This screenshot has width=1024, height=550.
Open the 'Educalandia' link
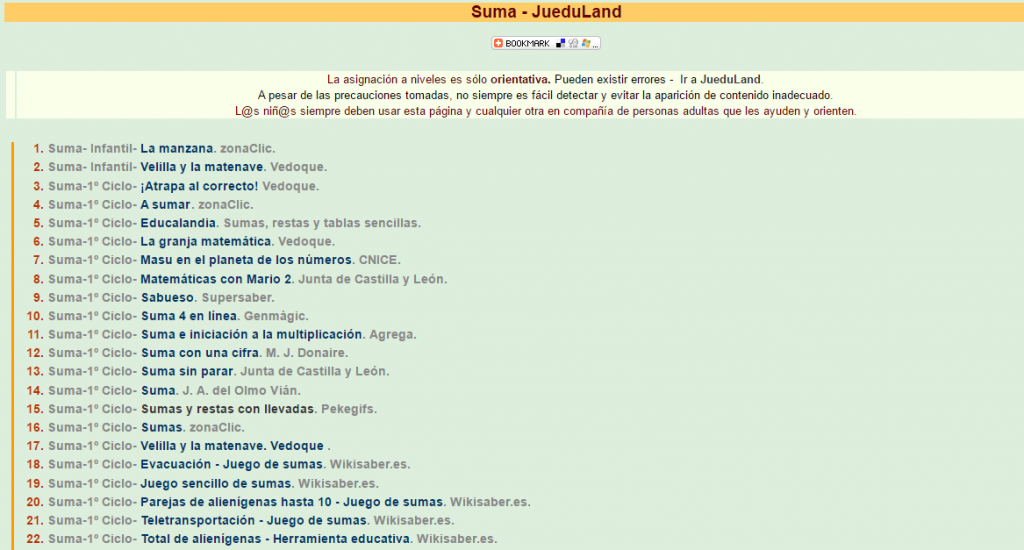pos(178,223)
